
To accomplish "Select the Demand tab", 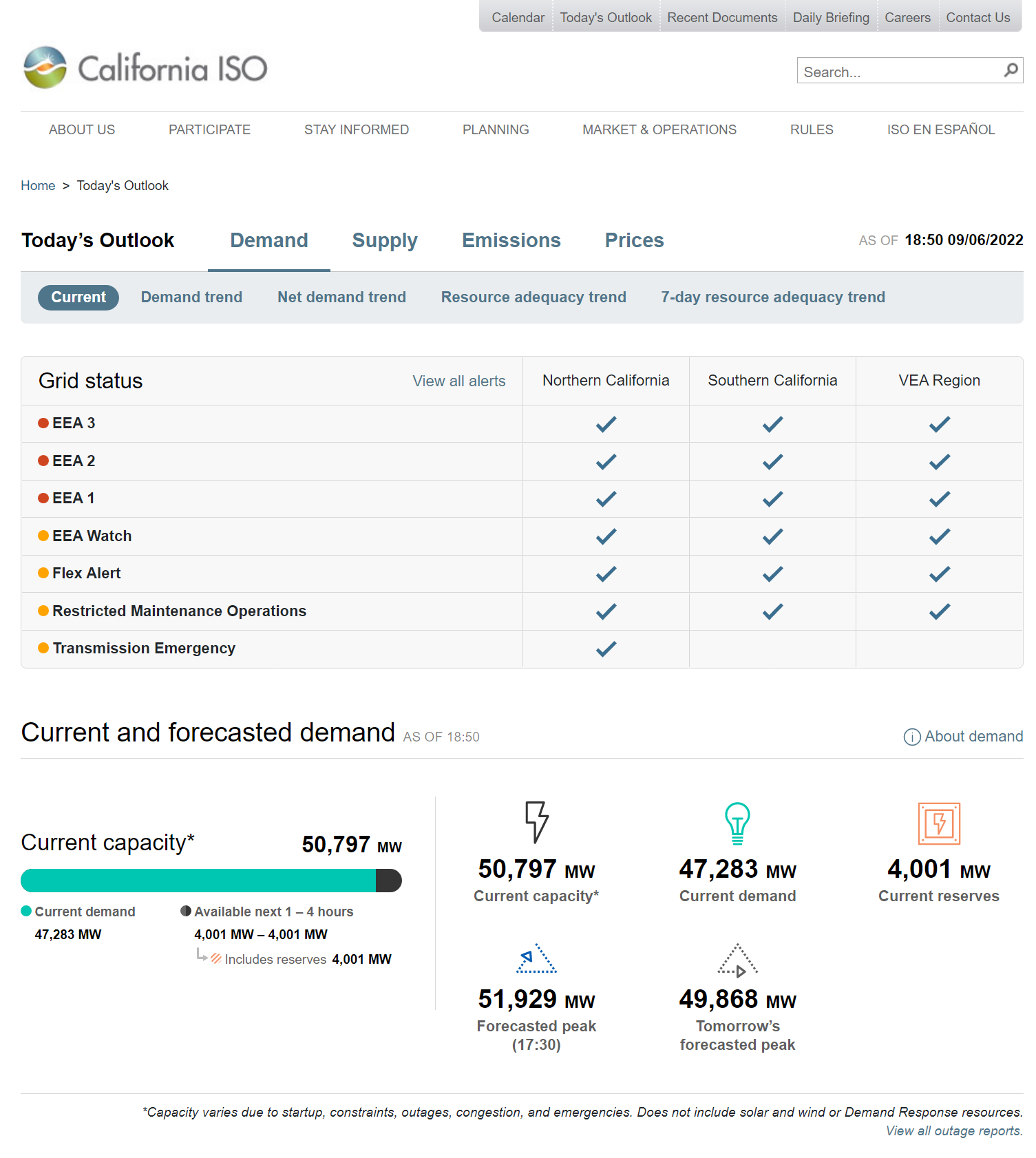I will pos(269,240).
